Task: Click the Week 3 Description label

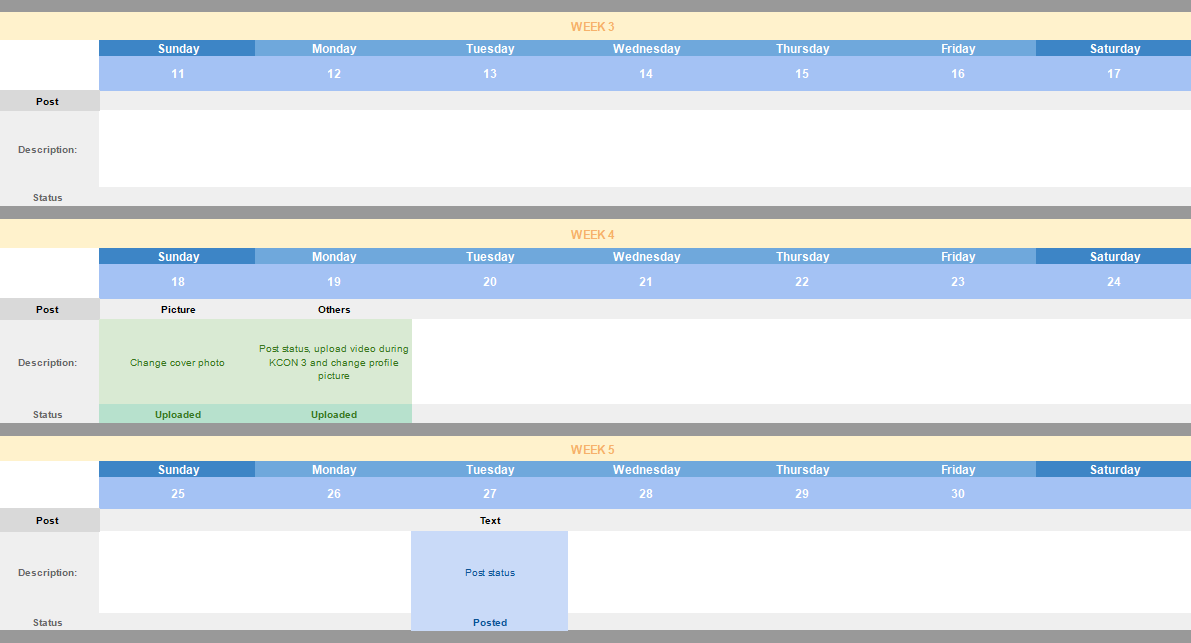Action: point(48,150)
